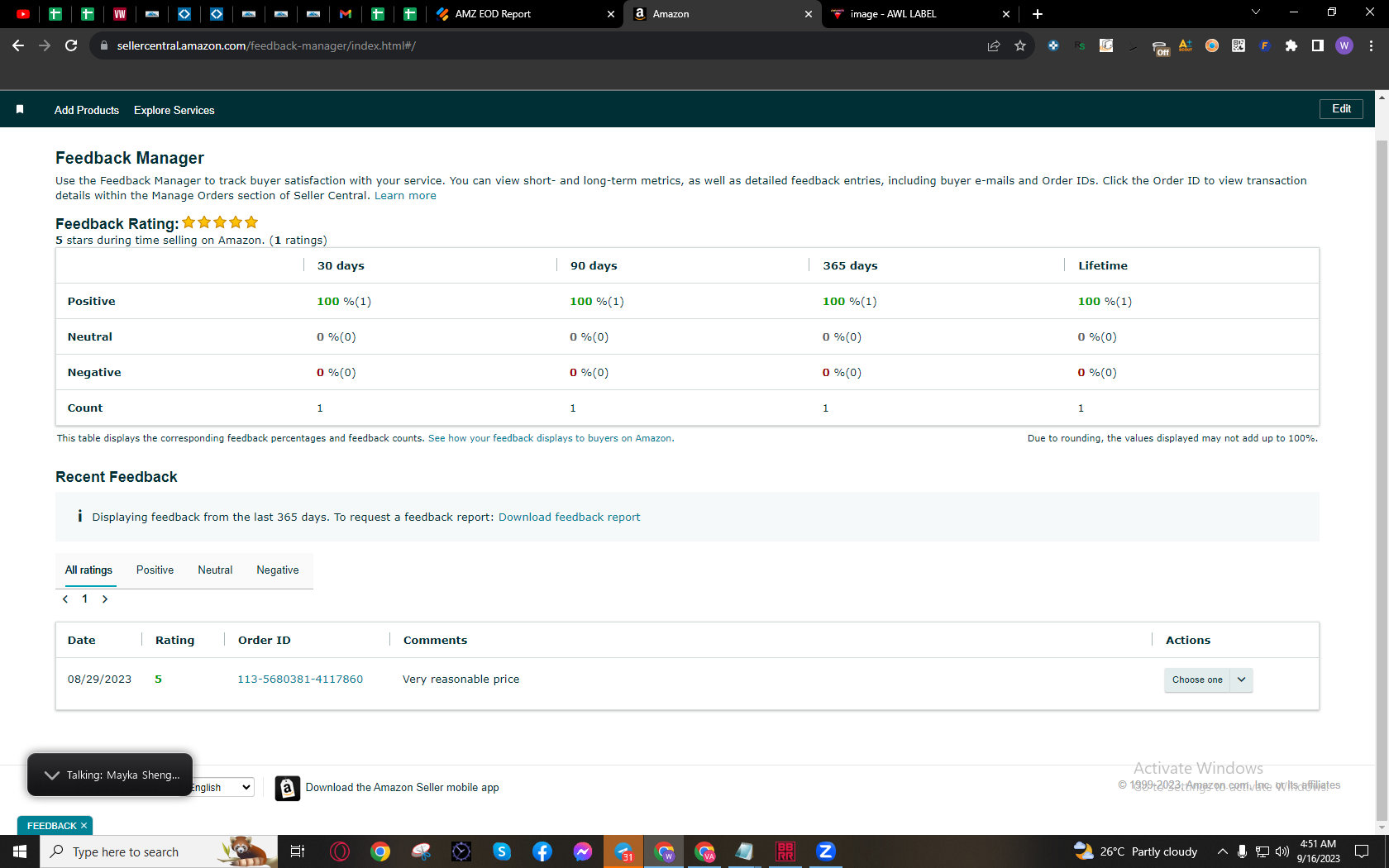
Task: Go to previous feedback page arrow
Action: (65, 599)
